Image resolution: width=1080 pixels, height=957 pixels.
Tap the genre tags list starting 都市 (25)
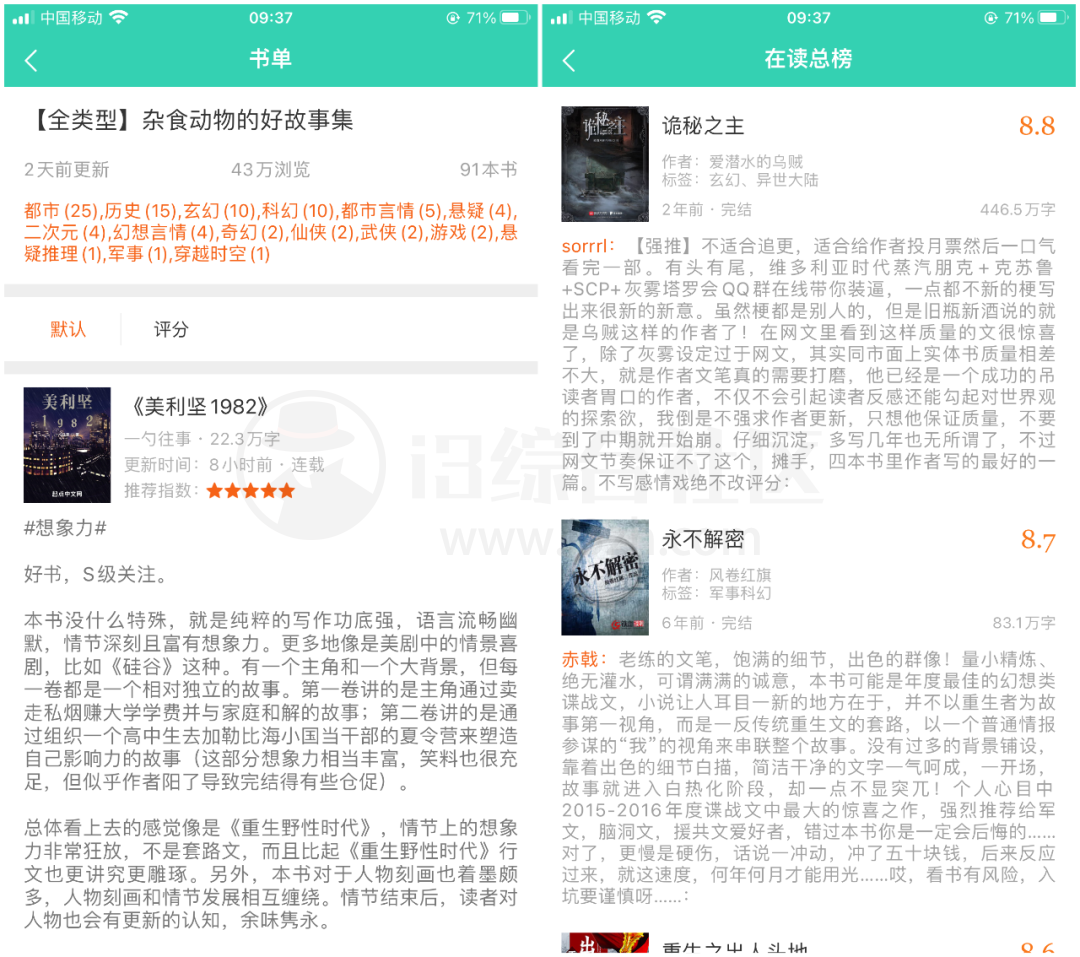(271, 232)
